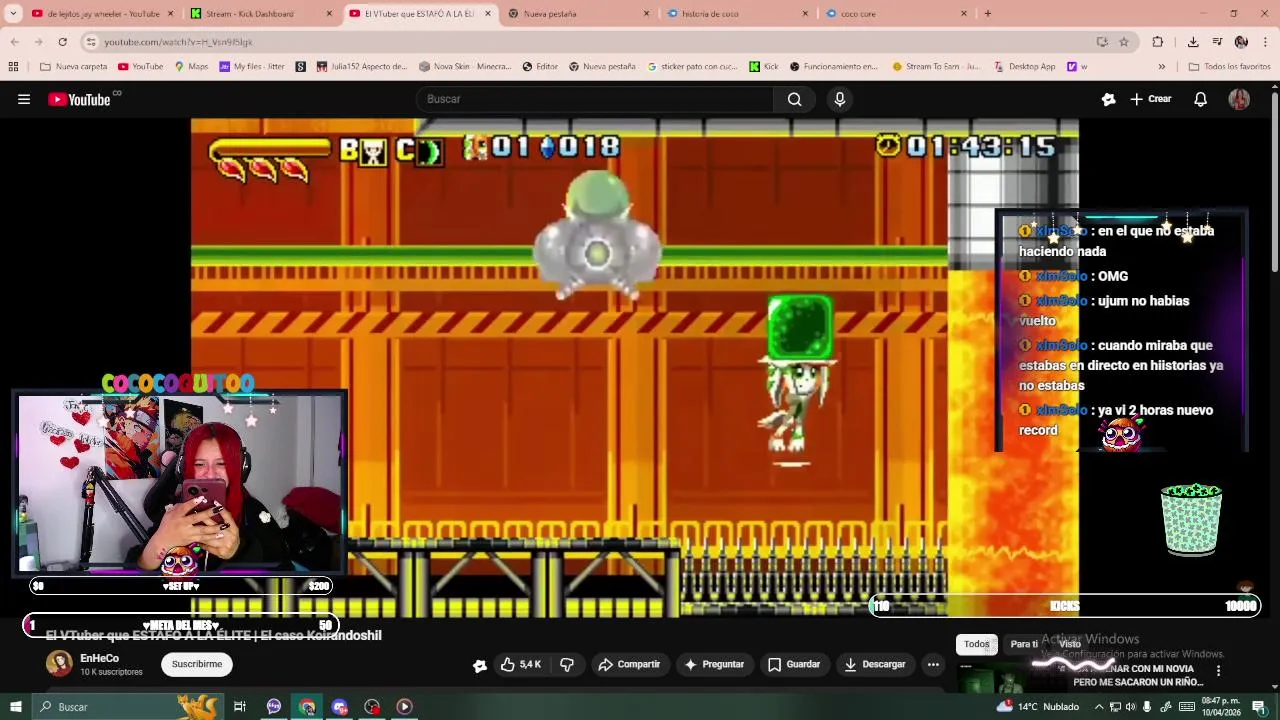Open the 14°C Nublado weather widget
Image resolution: width=1280 pixels, height=720 pixels.
(1038, 707)
